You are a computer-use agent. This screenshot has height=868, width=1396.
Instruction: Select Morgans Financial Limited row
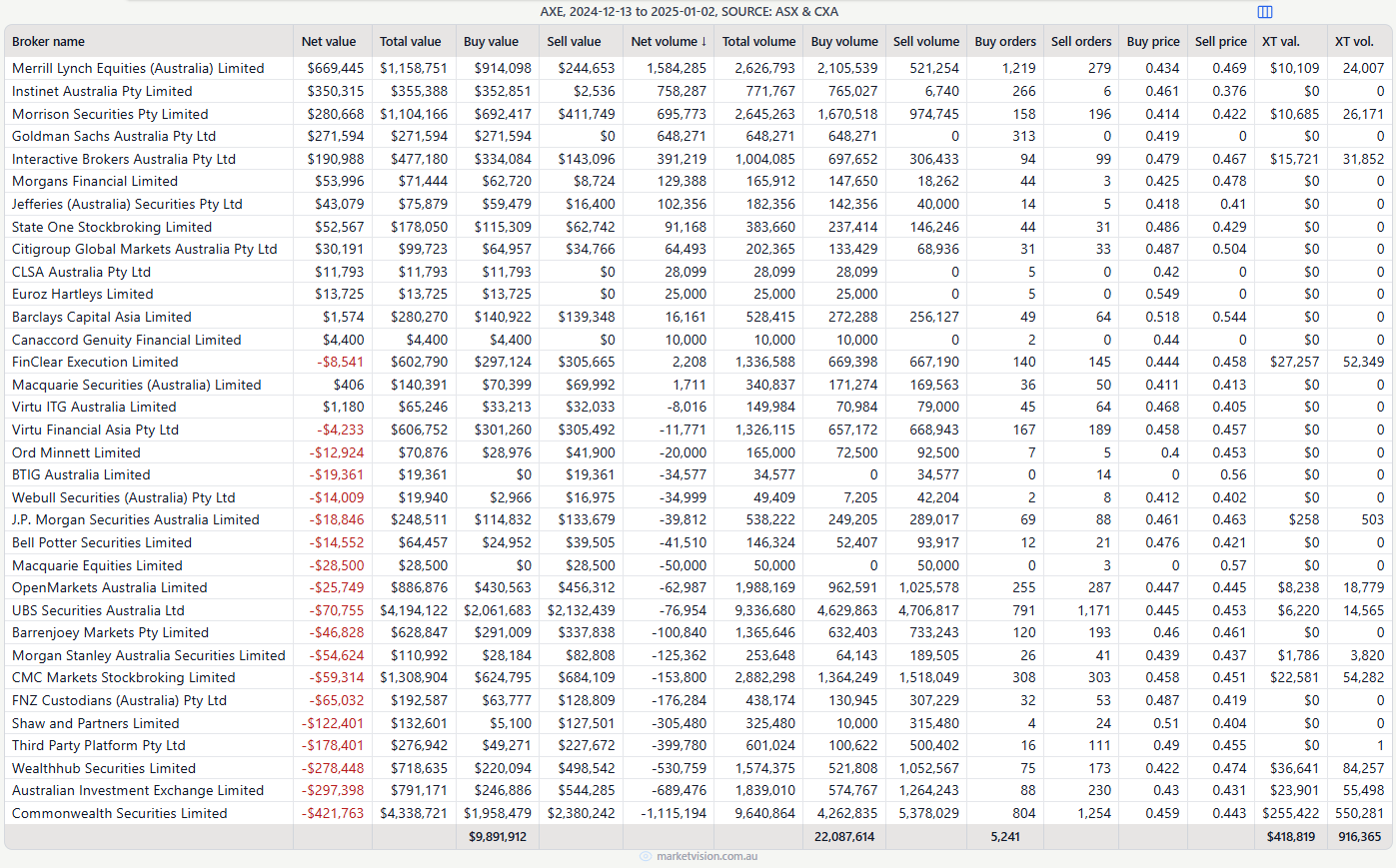pyautogui.click(x=698, y=181)
